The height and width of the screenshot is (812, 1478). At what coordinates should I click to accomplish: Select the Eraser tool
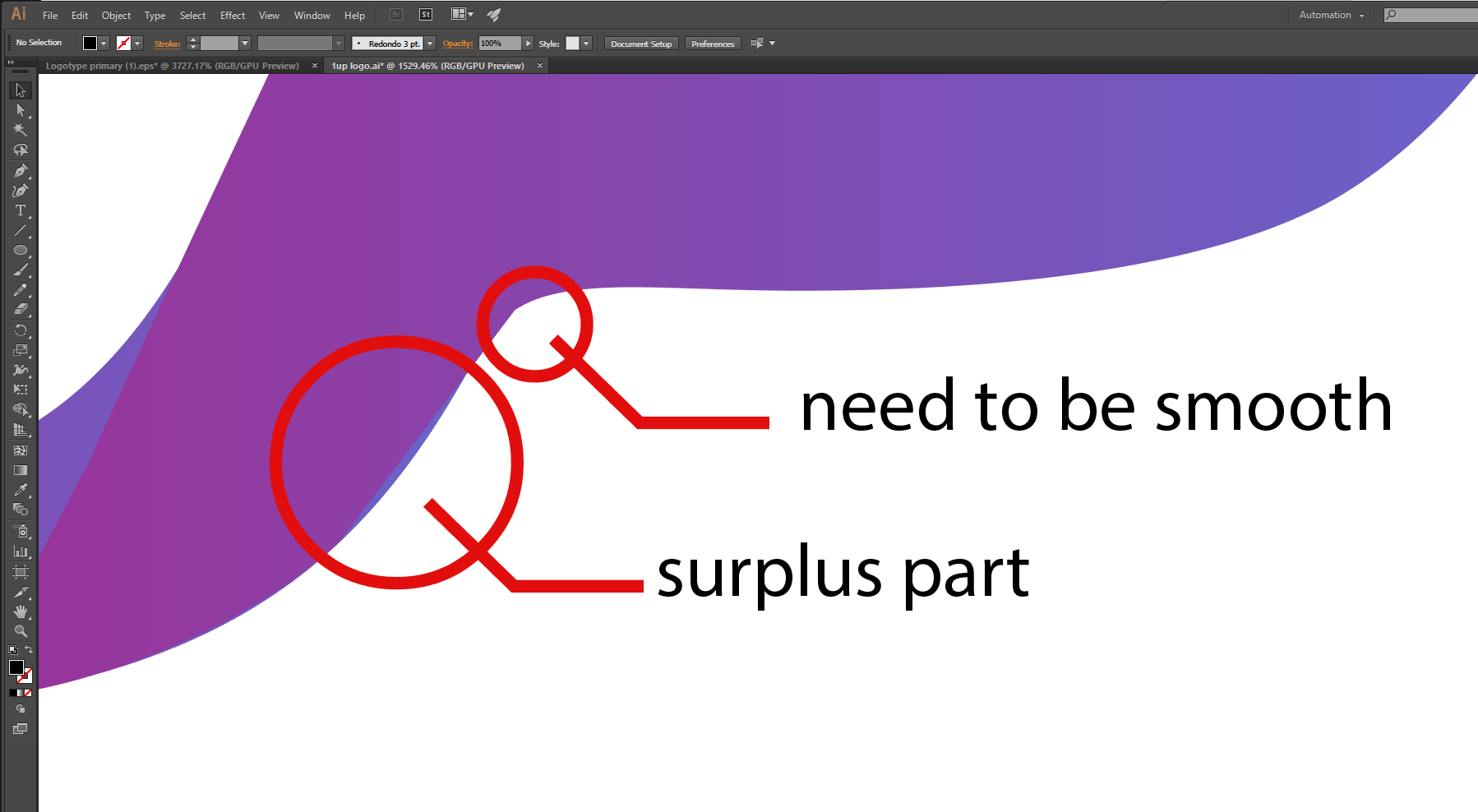(x=21, y=310)
